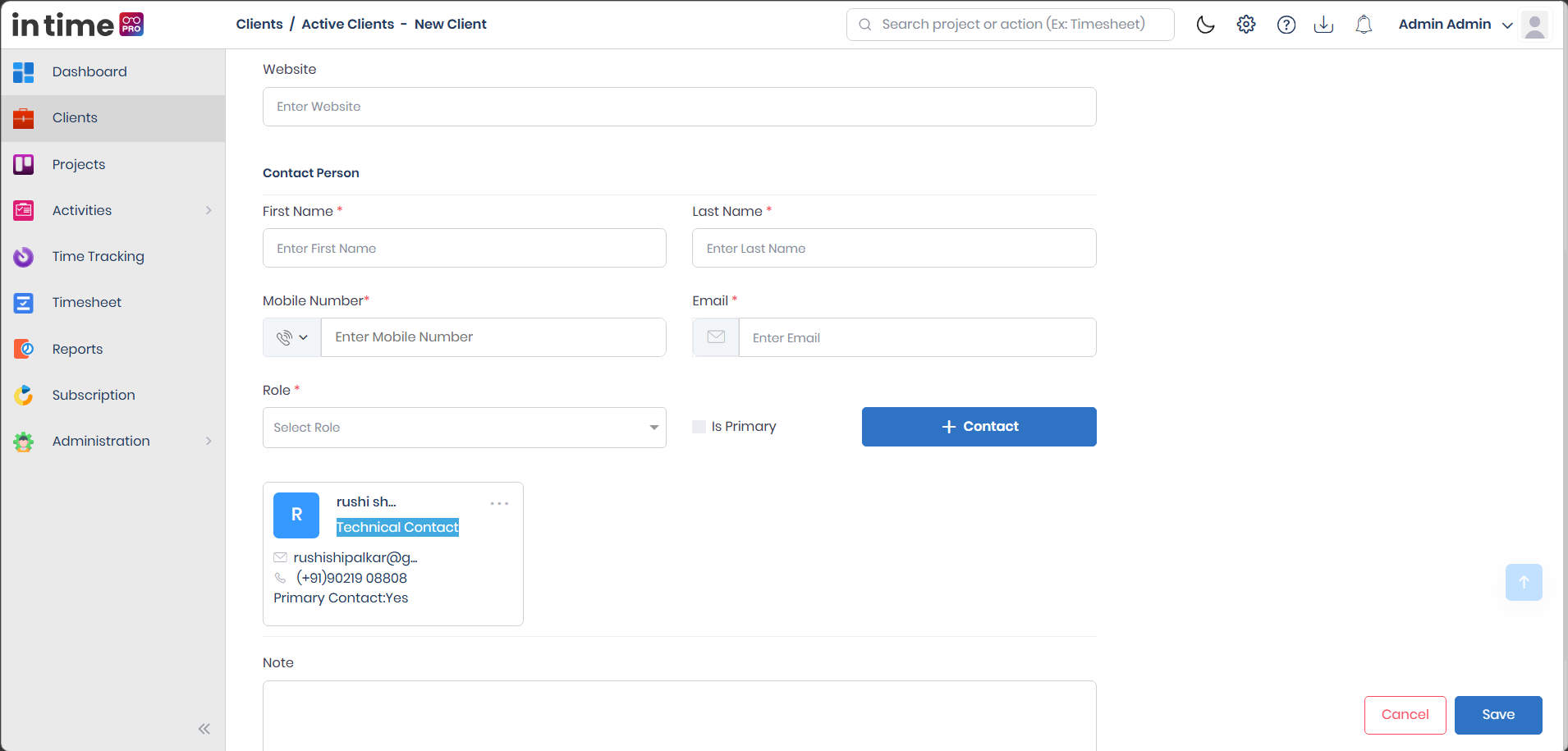
Task: Open notifications bell icon
Action: tap(1364, 25)
